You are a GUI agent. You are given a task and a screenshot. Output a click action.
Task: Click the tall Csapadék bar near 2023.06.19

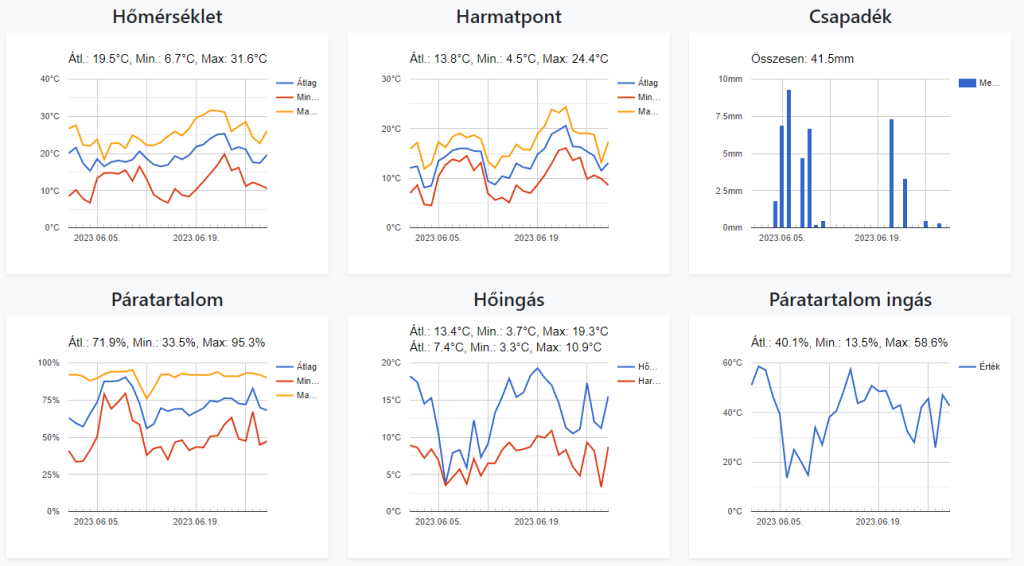pos(891,172)
